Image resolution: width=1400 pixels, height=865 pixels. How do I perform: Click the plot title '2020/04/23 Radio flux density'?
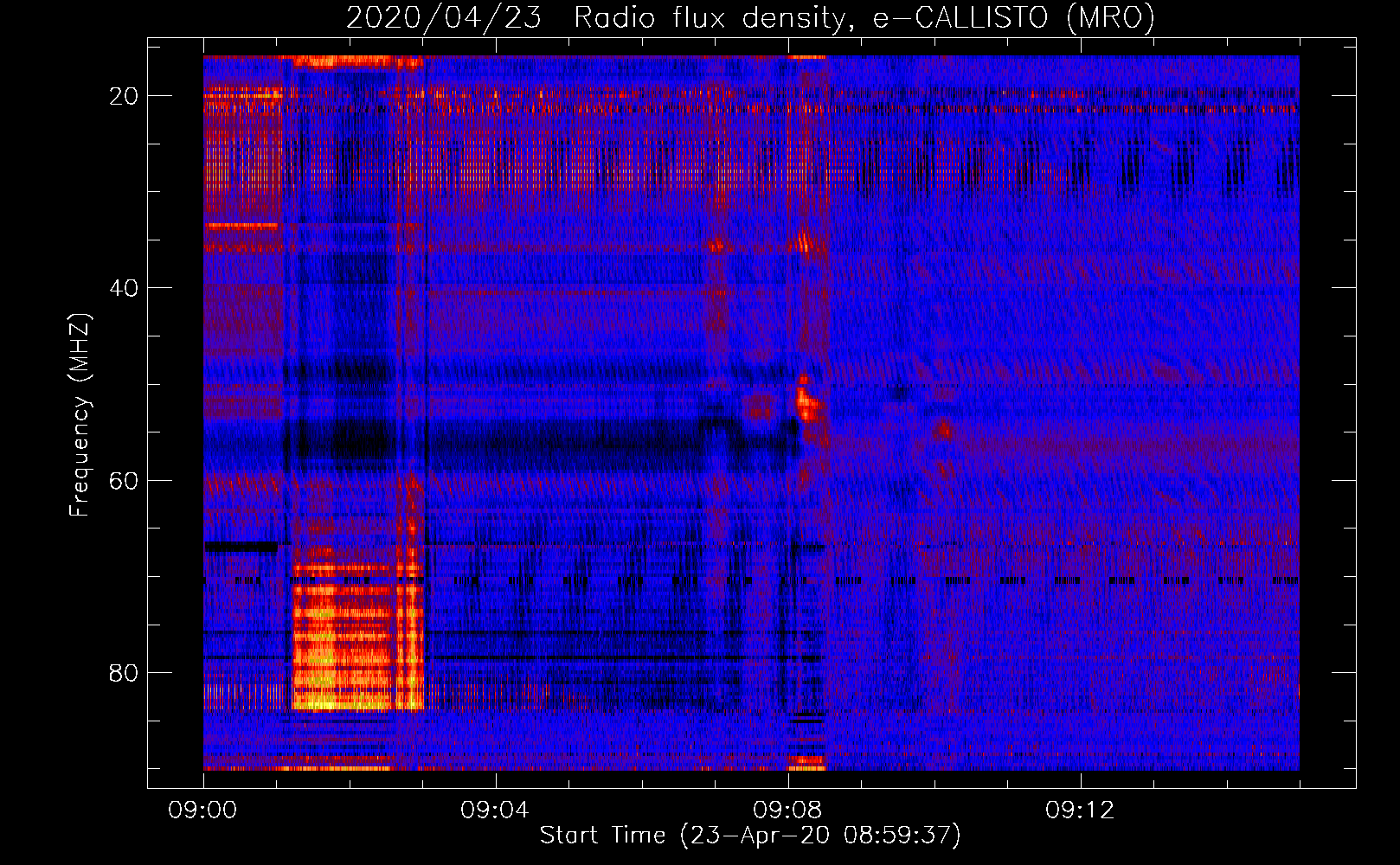[750, 17]
